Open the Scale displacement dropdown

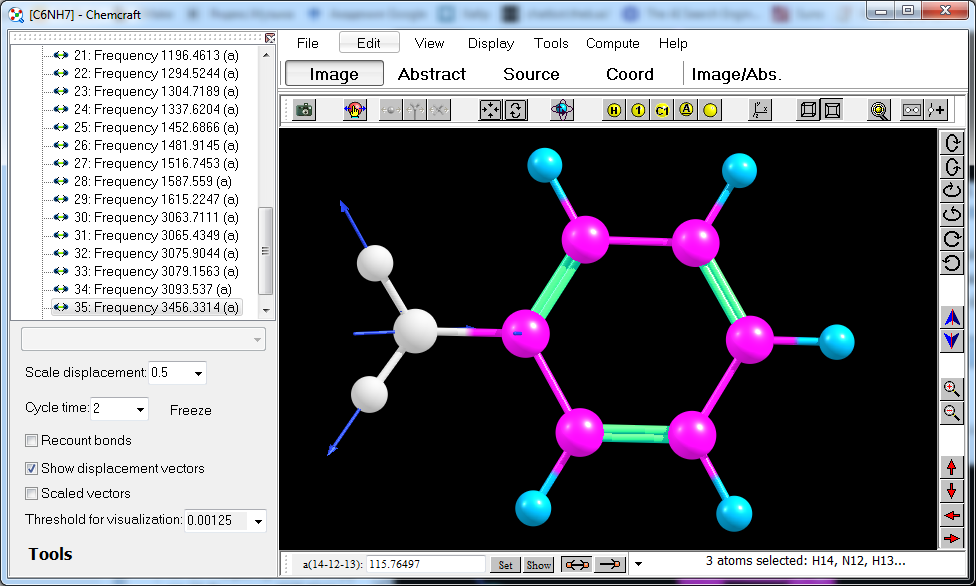[x=196, y=374]
